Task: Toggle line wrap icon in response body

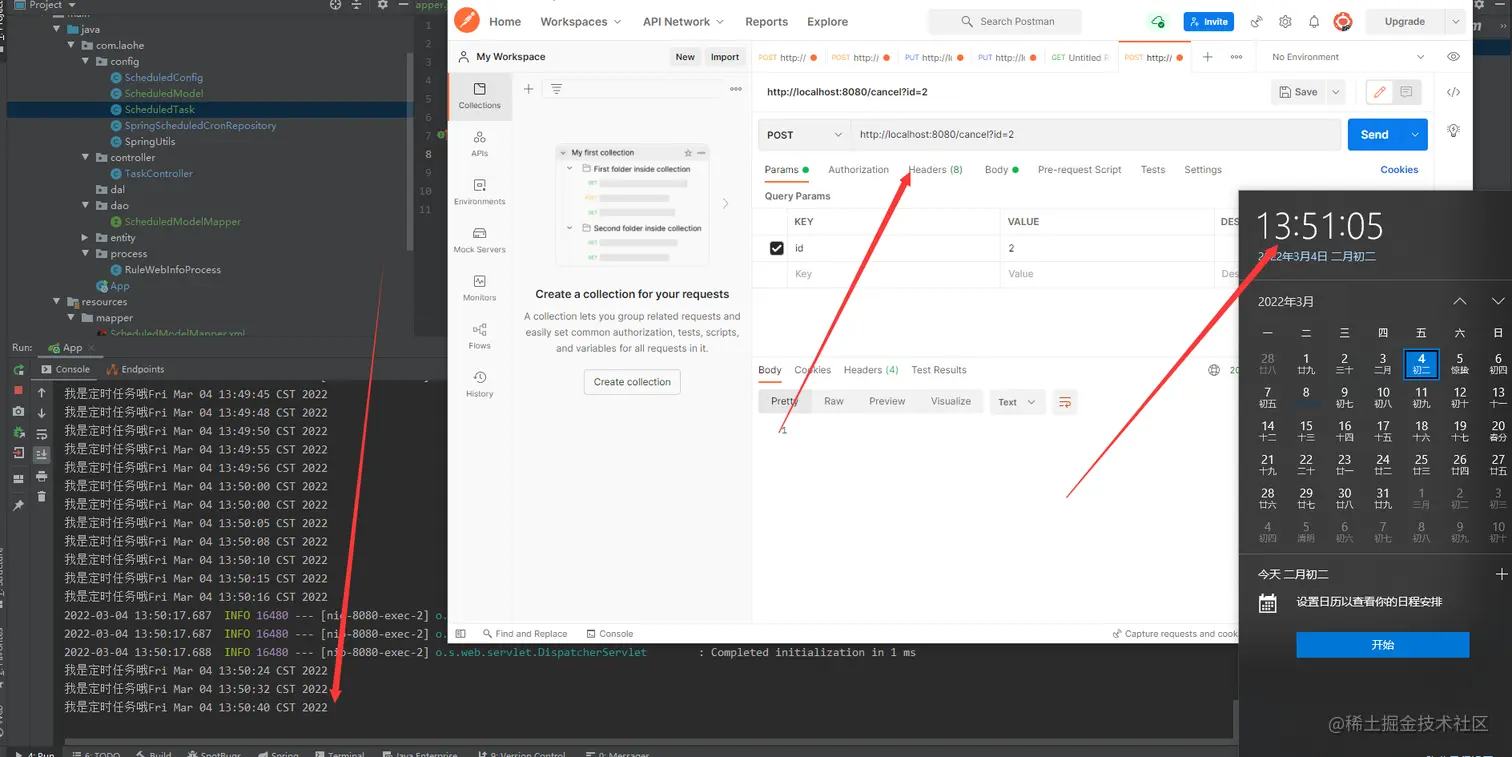Action: click(x=1065, y=402)
